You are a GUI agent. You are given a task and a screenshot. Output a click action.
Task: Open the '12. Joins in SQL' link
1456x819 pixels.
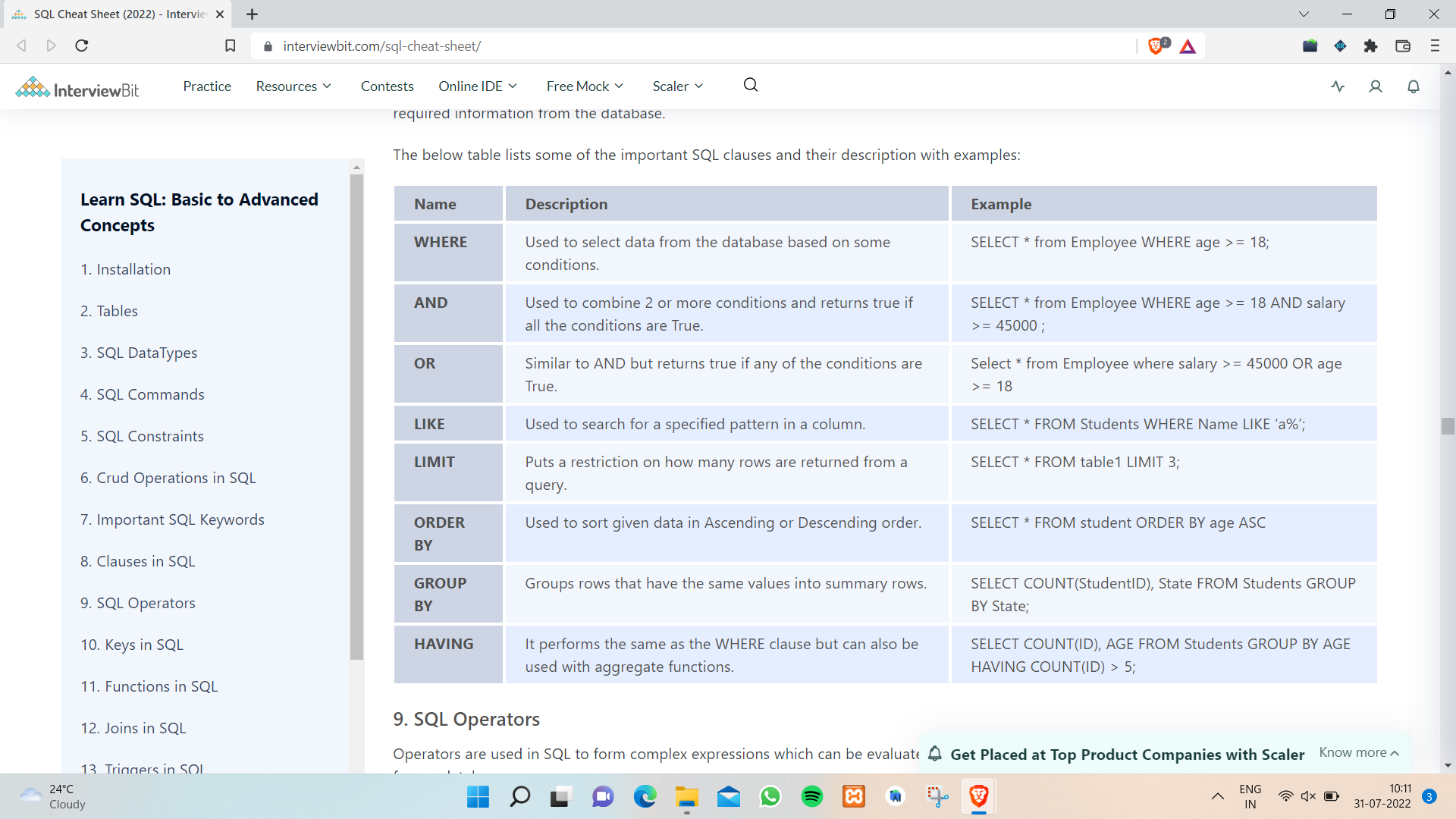[x=133, y=727]
